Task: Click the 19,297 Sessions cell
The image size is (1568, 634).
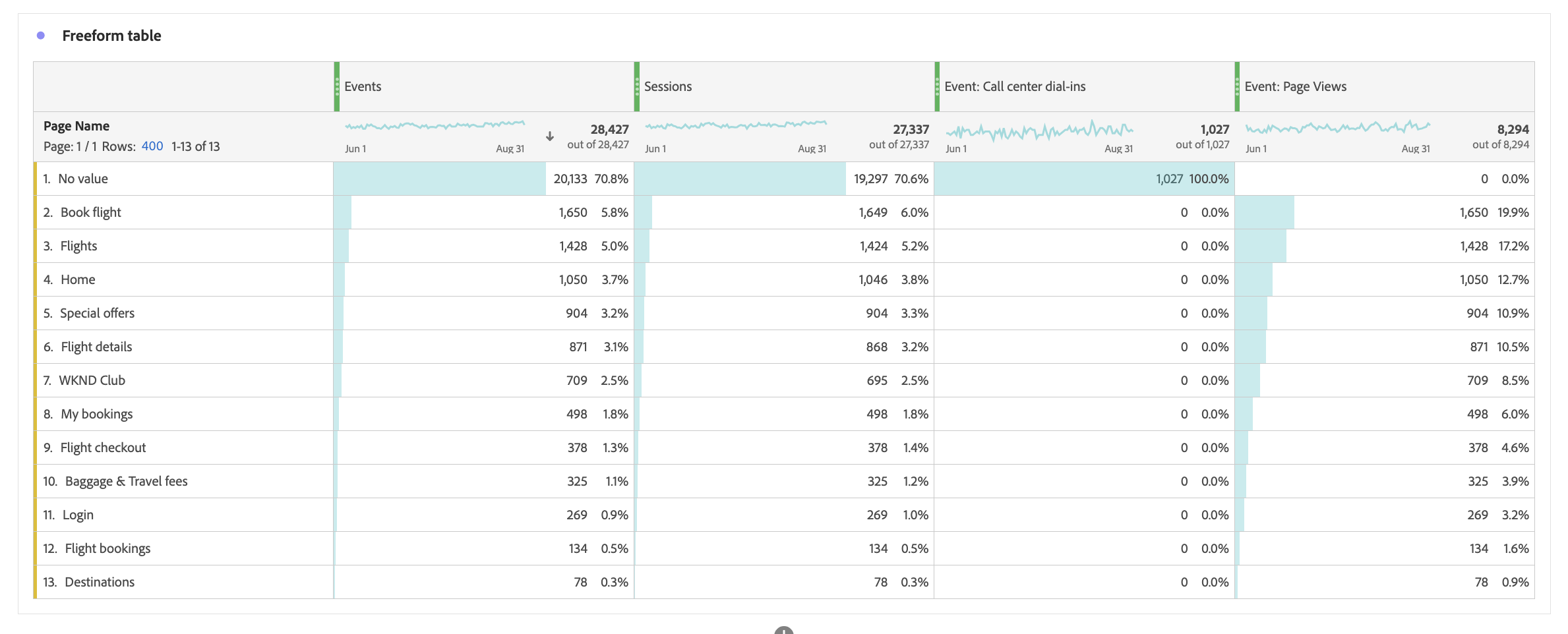Action: (784, 179)
